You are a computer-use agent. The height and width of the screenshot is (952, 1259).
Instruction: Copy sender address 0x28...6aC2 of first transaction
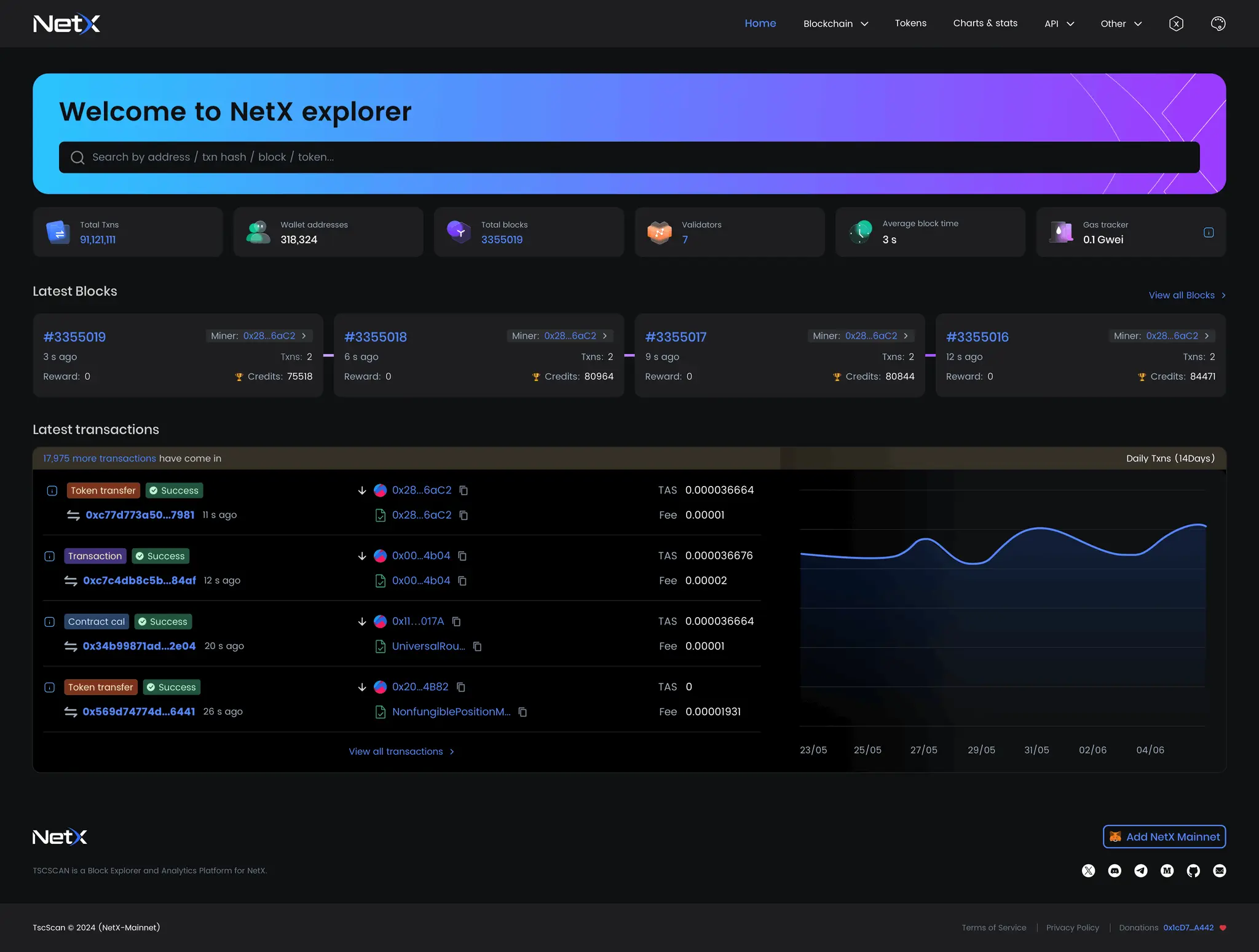[x=464, y=490]
